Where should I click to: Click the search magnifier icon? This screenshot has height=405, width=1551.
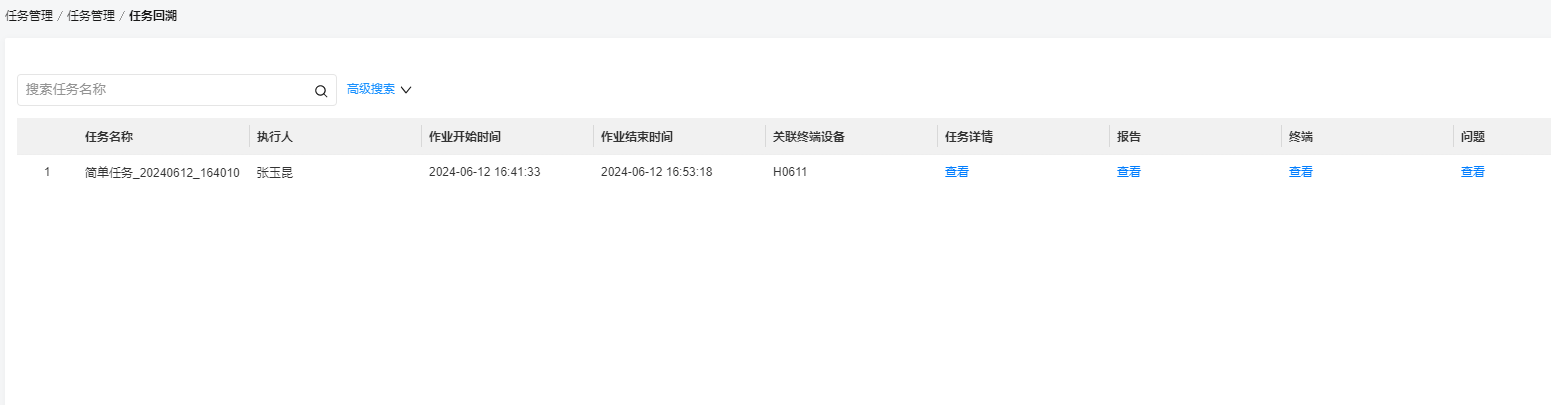[x=321, y=90]
